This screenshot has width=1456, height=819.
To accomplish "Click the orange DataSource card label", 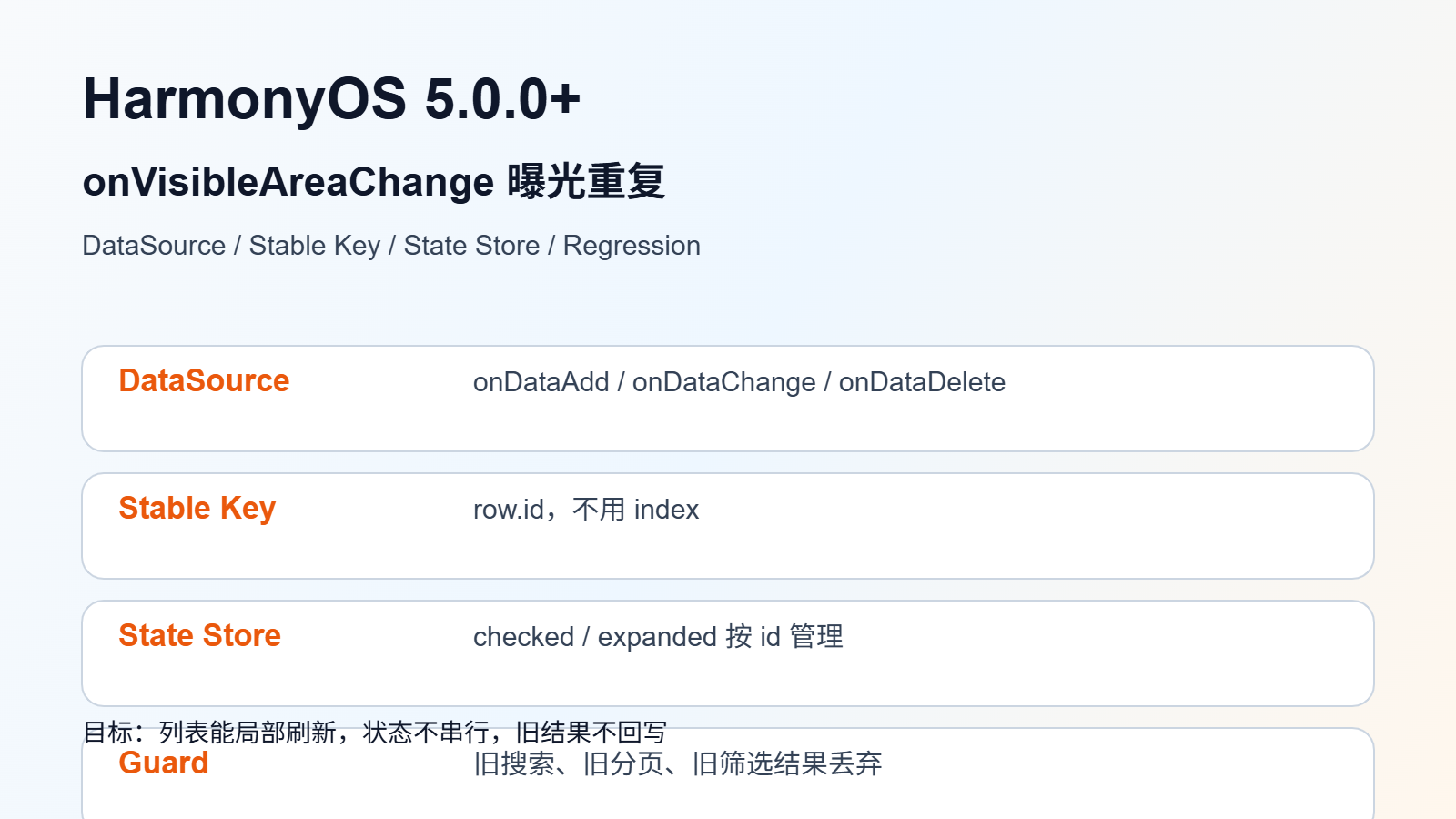I will (x=204, y=380).
